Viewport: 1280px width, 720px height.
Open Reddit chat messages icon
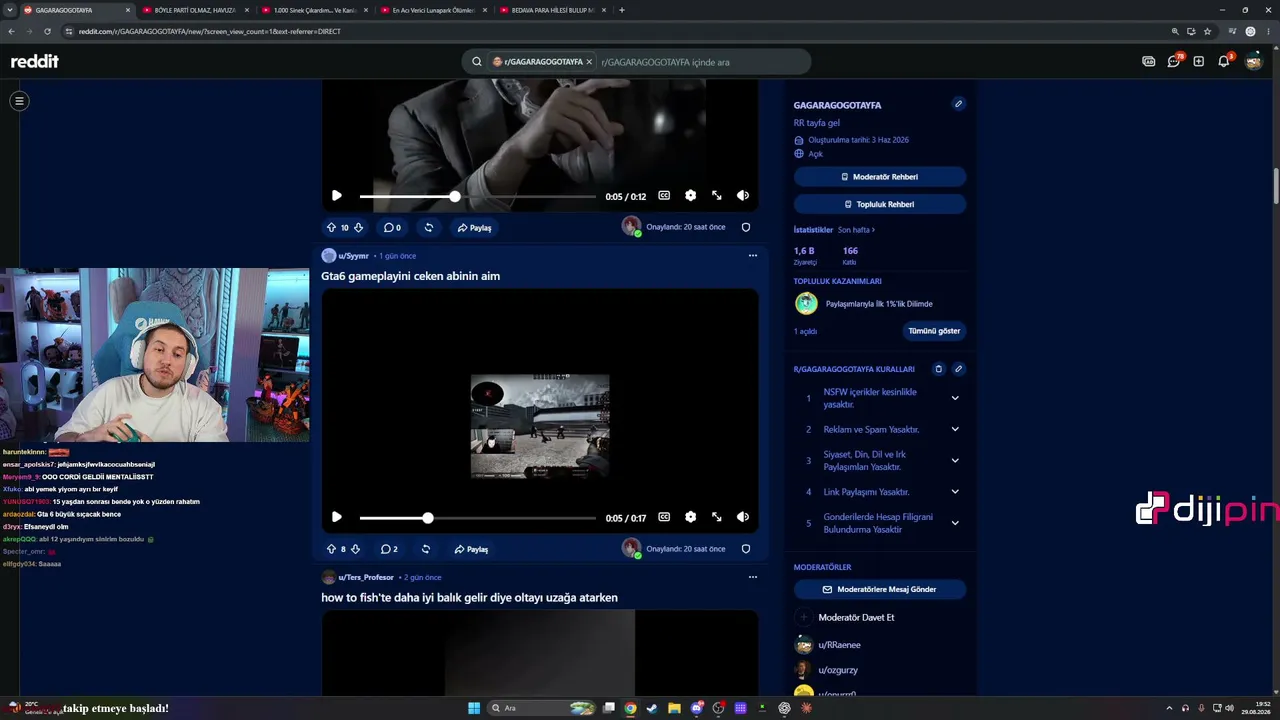[x=1174, y=61]
